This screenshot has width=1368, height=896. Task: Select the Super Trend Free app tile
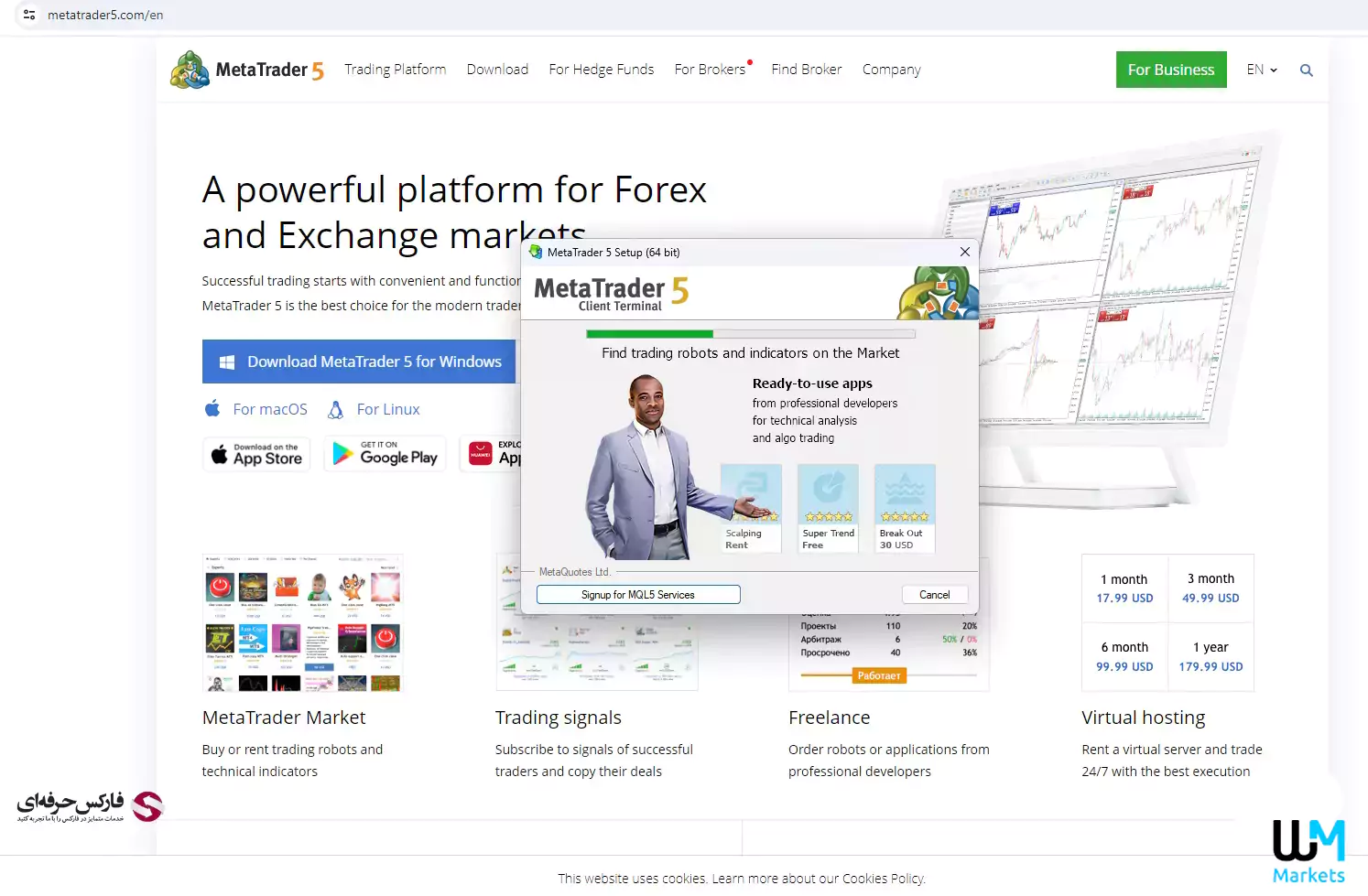[x=828, y=508]
